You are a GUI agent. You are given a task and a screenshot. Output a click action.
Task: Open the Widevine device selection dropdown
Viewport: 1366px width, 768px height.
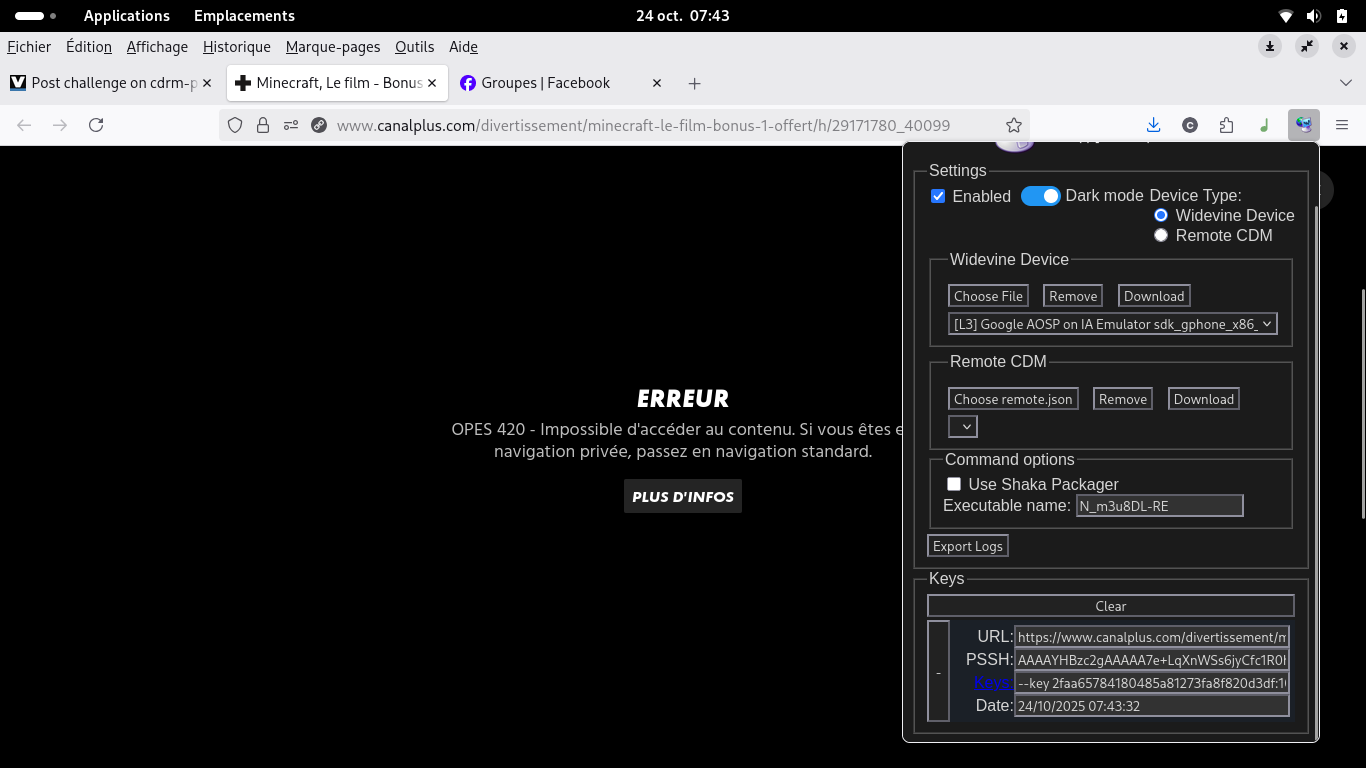tap(1113, 324)
